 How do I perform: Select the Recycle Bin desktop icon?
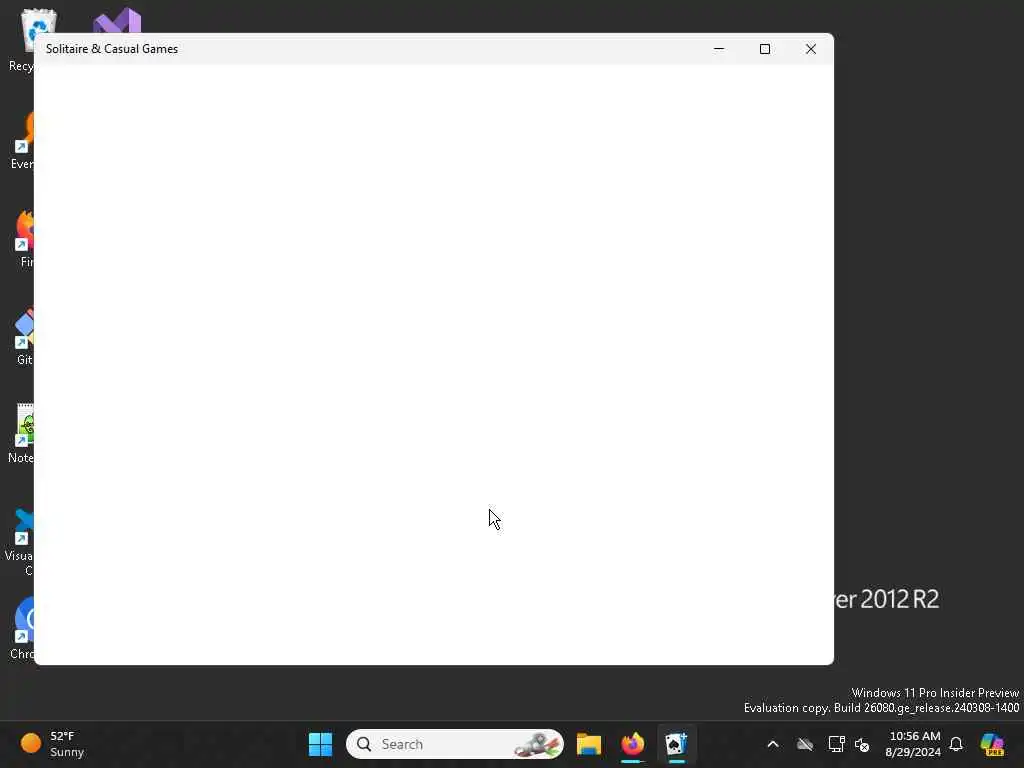pos(22,40)
